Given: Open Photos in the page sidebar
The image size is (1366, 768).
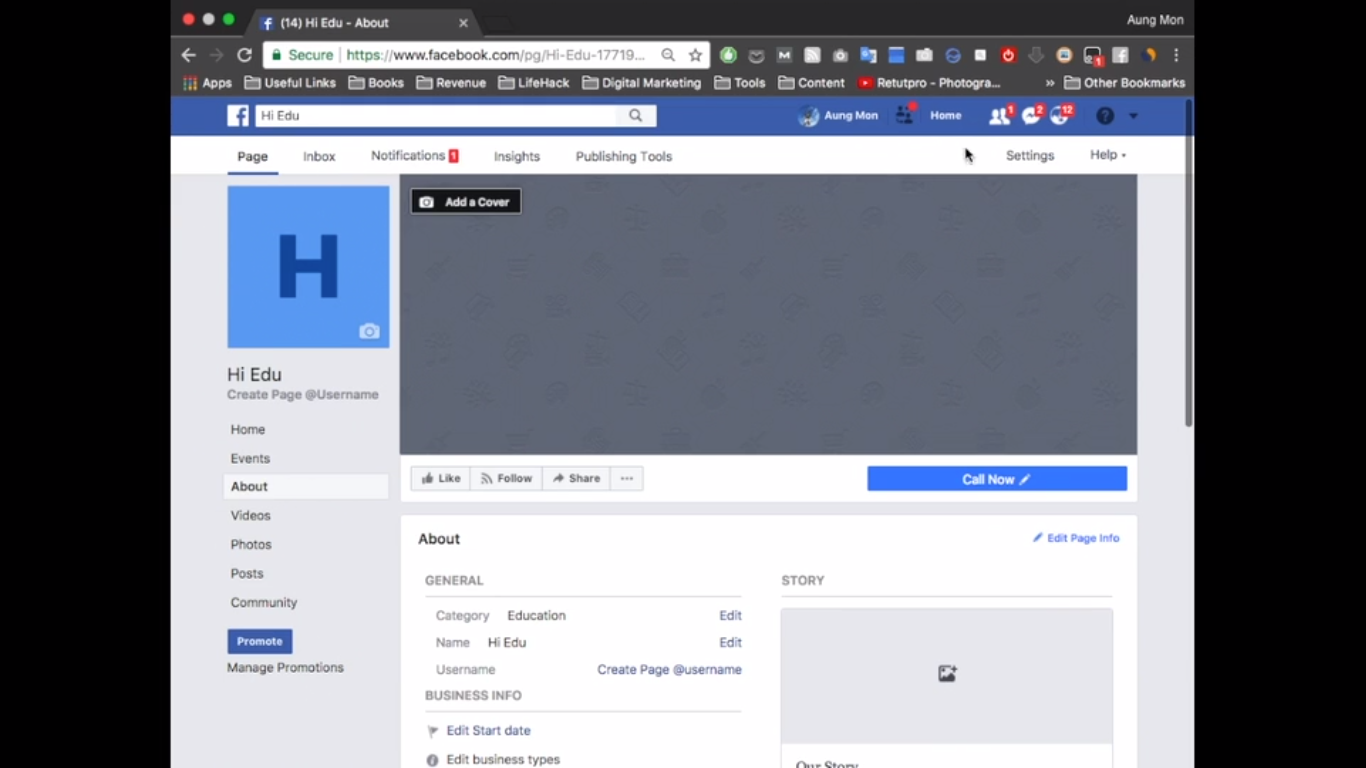Looking at the screenshot, I should tap(251, 545).
